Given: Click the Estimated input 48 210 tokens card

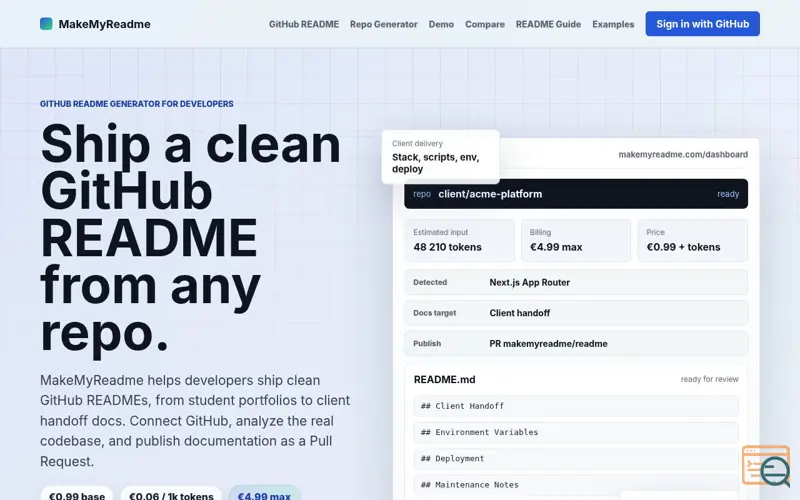Looking at the screenshot, I should coord(460,240).
